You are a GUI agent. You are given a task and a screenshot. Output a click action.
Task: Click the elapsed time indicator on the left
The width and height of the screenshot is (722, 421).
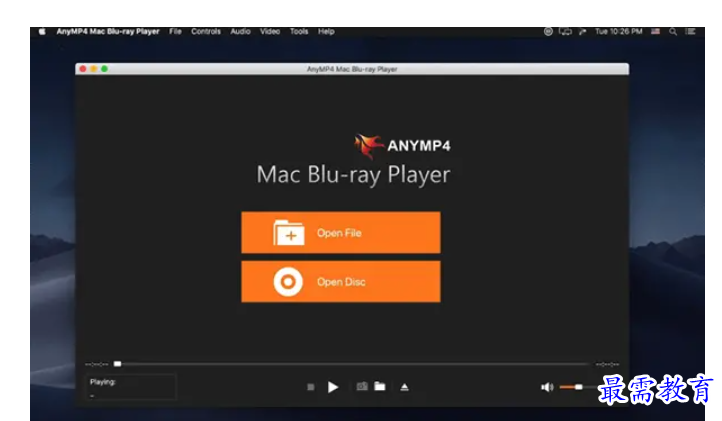(97, 364)
